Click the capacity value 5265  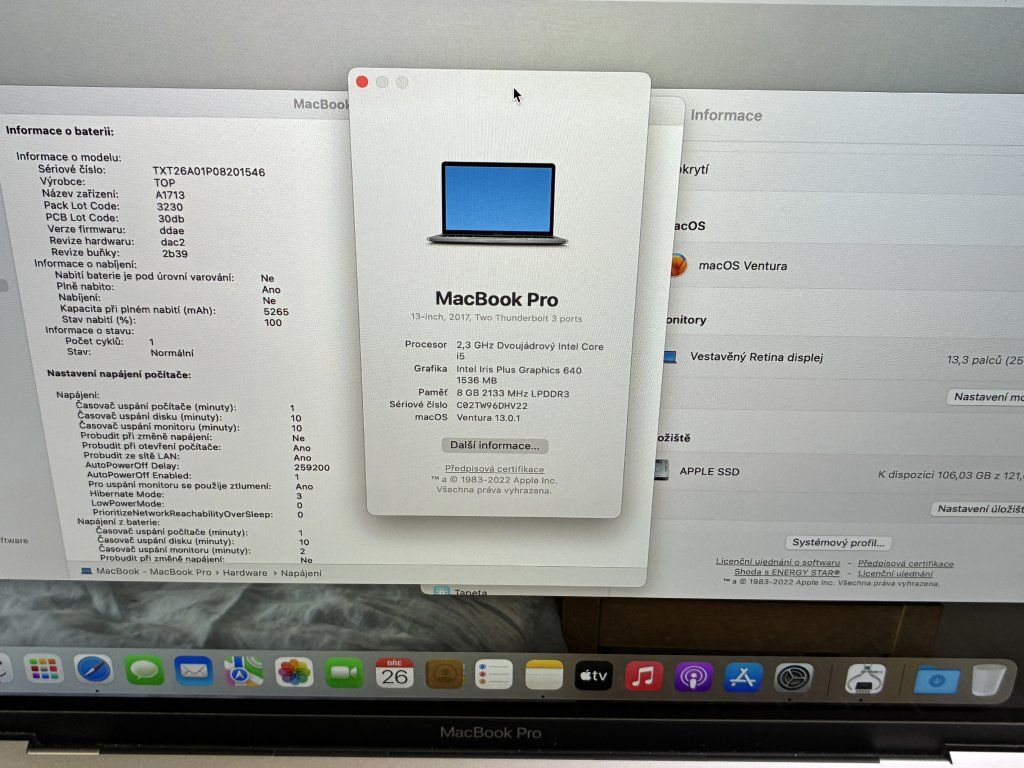click(276, 312)
